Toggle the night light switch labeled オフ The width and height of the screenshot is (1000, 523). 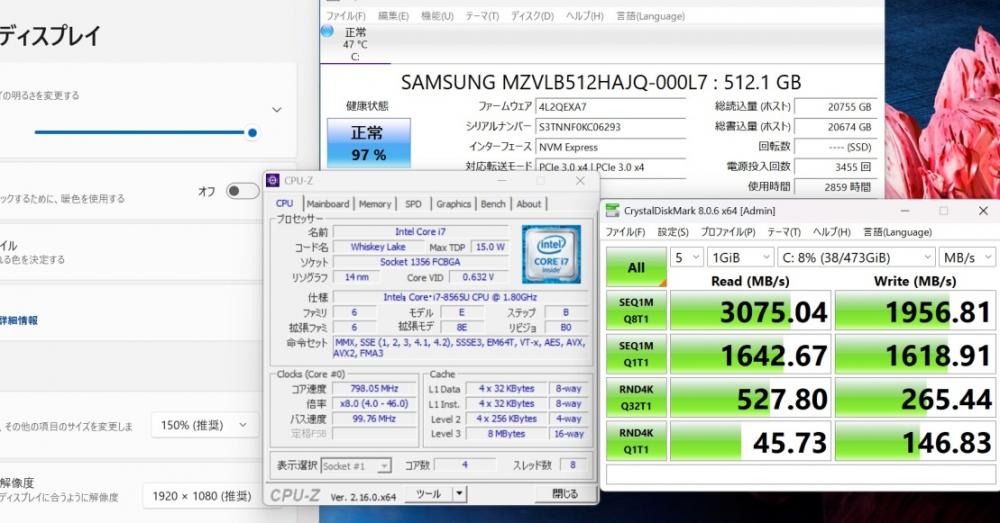point(242,191)
